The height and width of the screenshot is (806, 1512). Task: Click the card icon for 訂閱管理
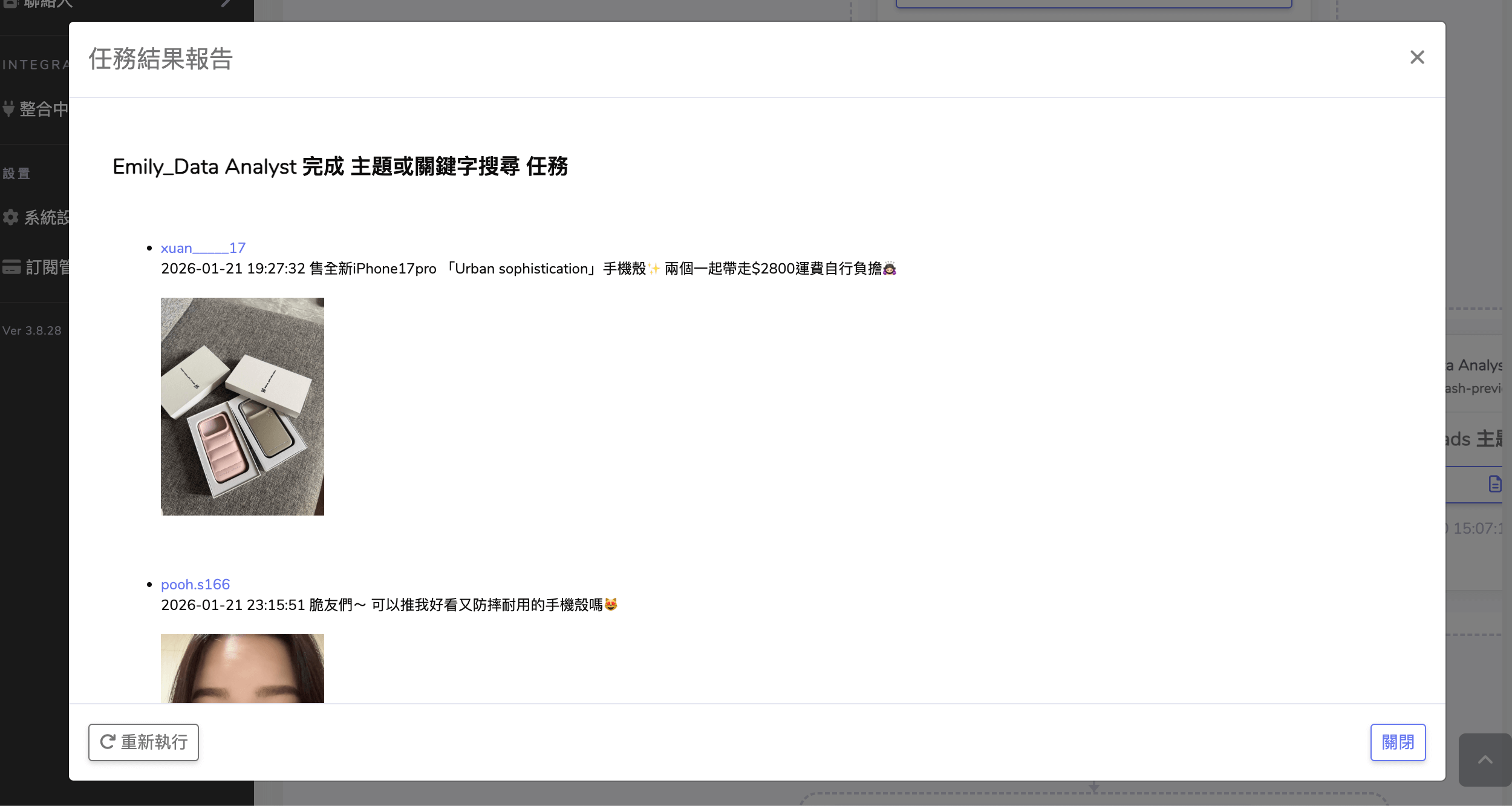click(x=11, y=267)
